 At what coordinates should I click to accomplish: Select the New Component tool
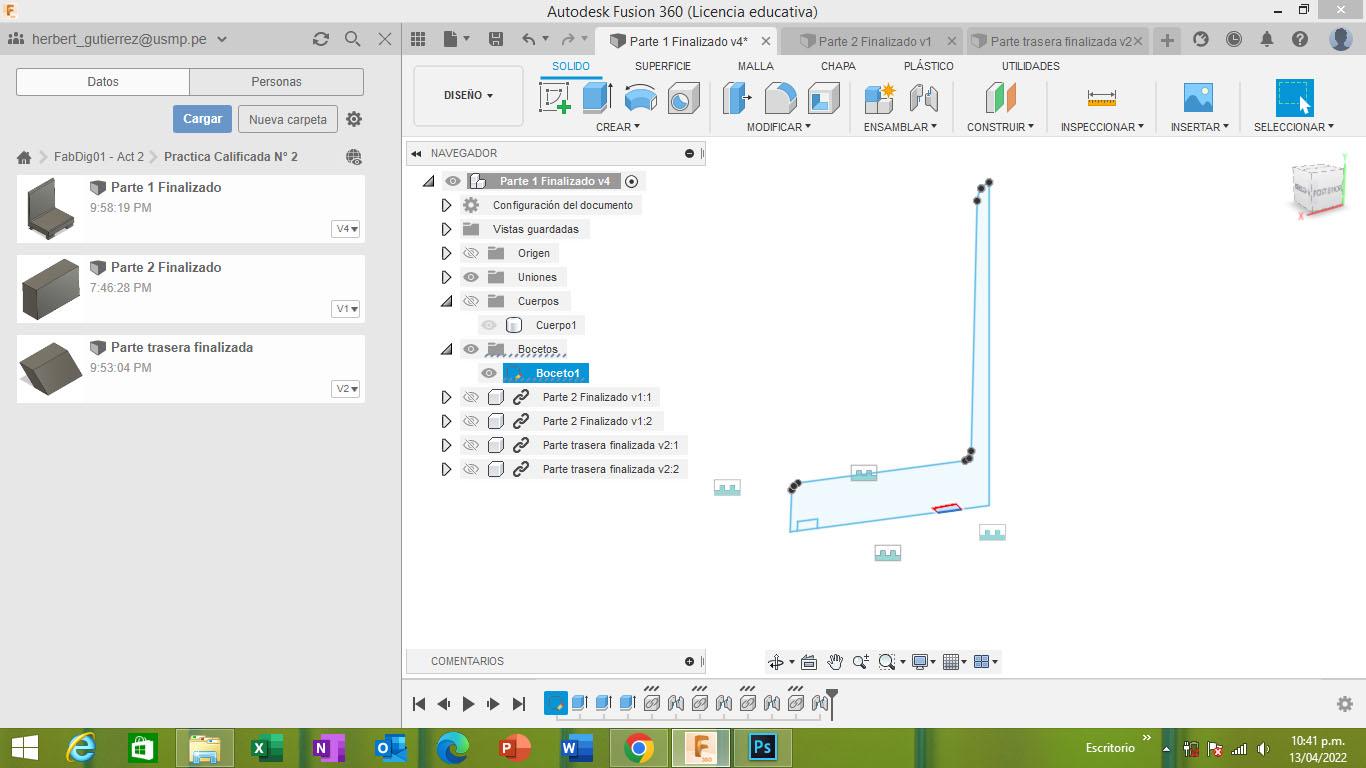pyautogui.click(x=880, y=98)
